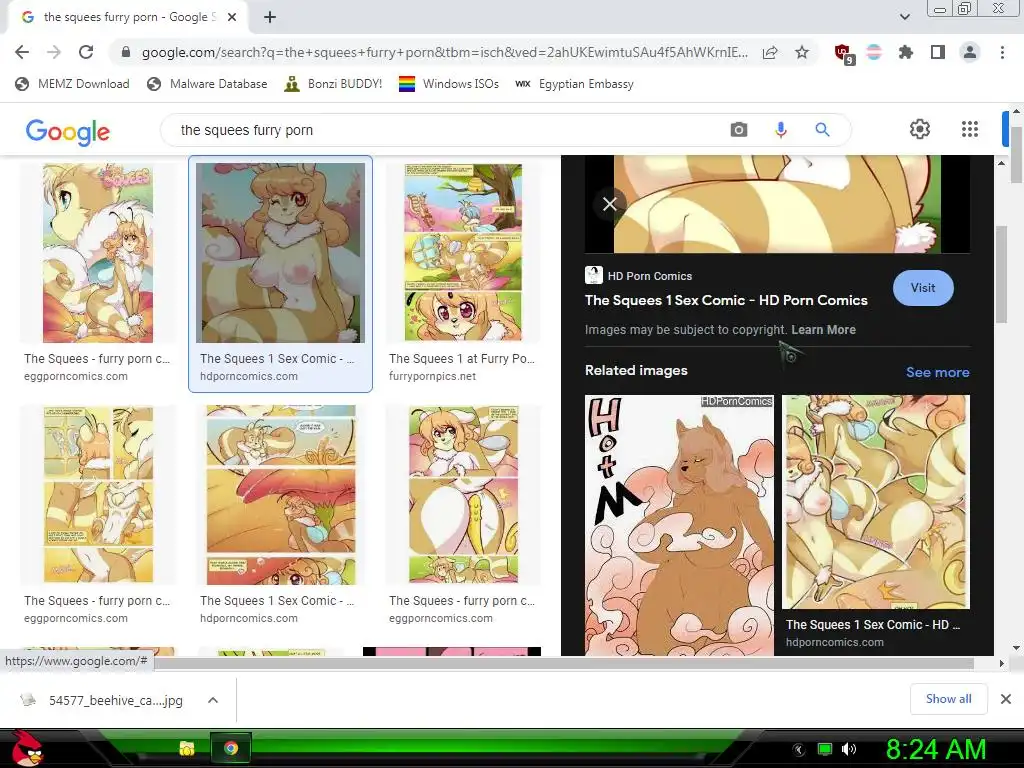Expand the download item options chevron

[x=213, y=700]
